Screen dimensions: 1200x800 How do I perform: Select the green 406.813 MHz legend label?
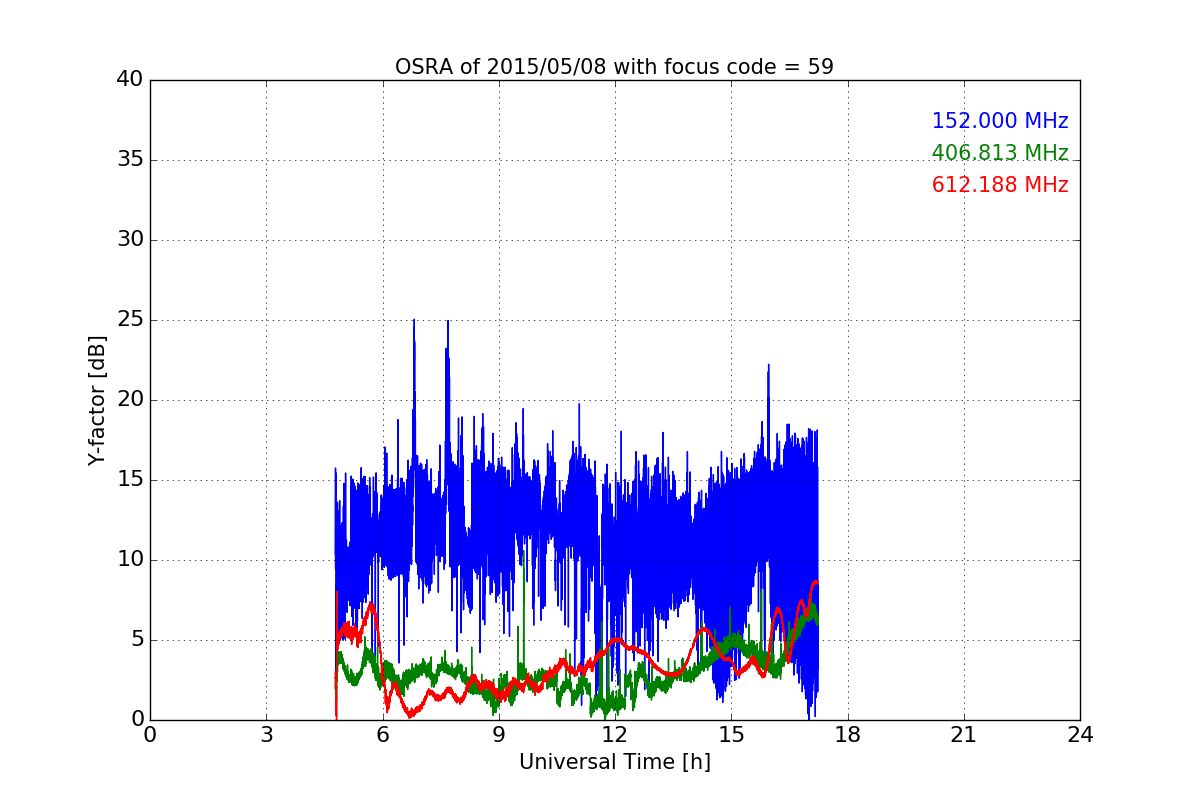coord(1000,153)
